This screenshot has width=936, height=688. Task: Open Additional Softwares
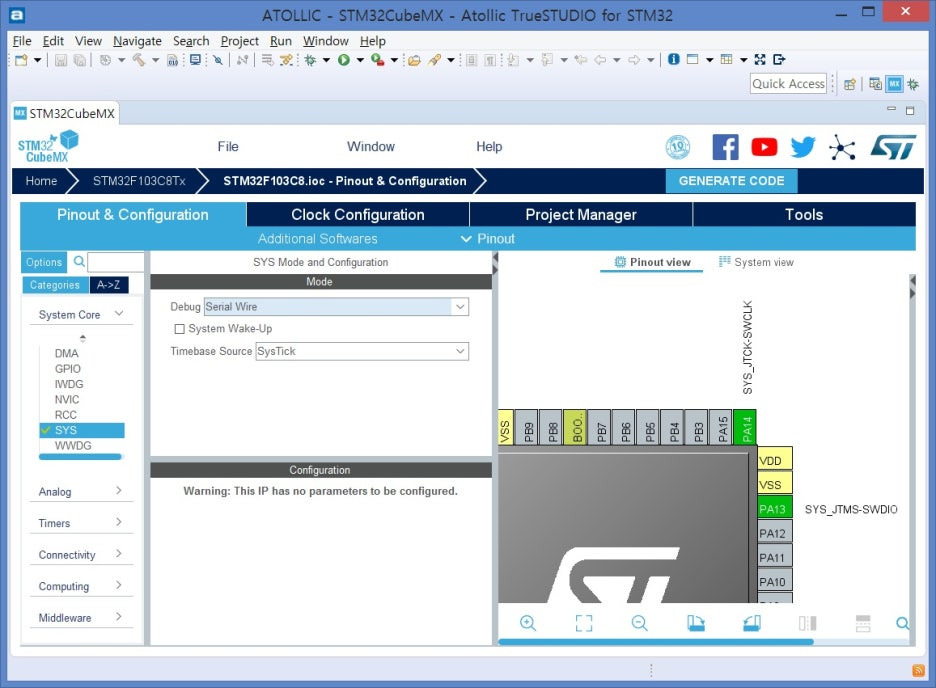pos(318,239)
